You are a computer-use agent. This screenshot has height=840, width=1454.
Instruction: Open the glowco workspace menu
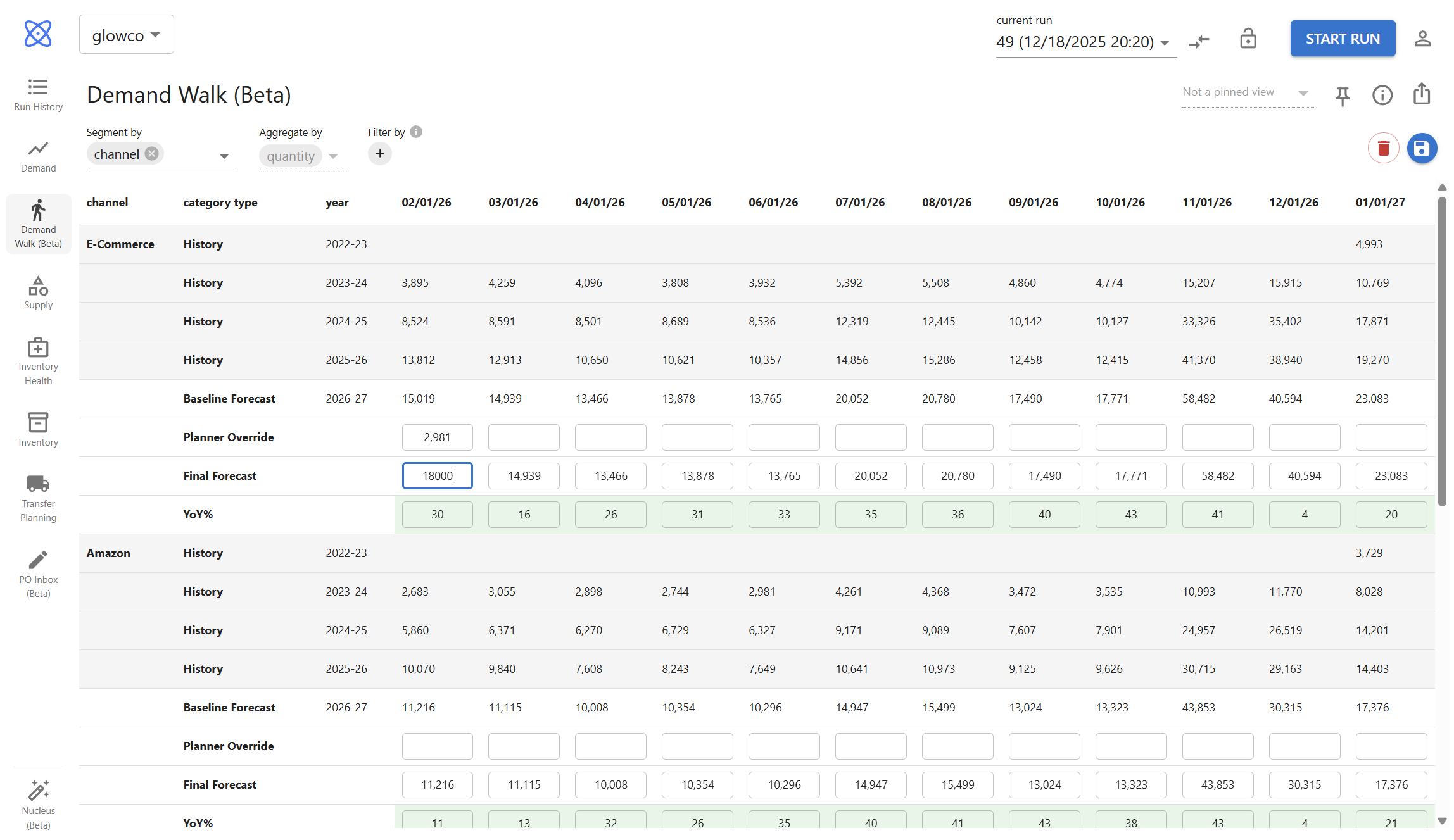coord(126,35)
